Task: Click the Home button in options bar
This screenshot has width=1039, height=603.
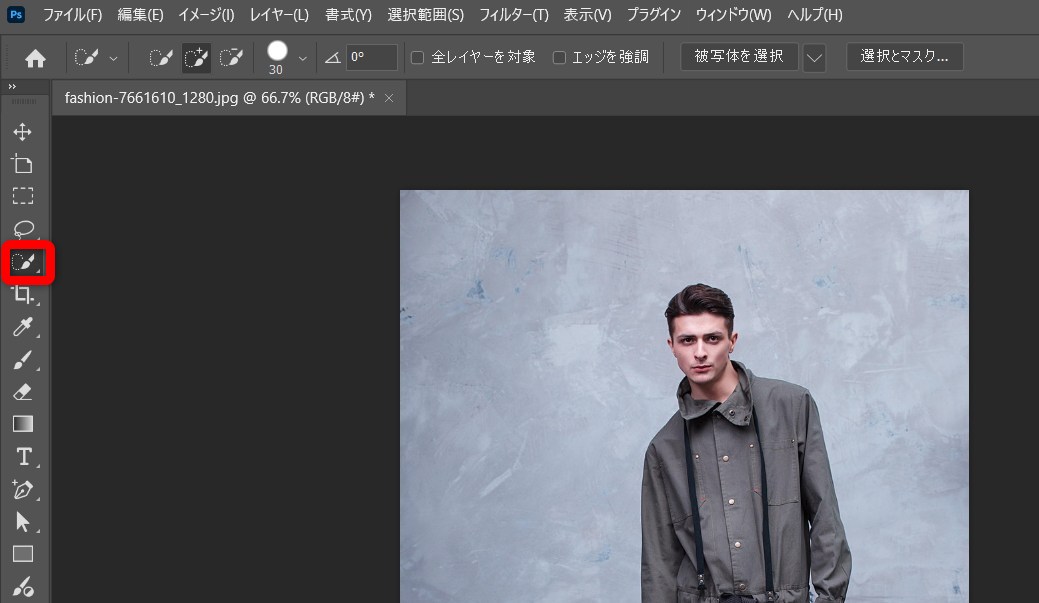Action: [35, 59]
